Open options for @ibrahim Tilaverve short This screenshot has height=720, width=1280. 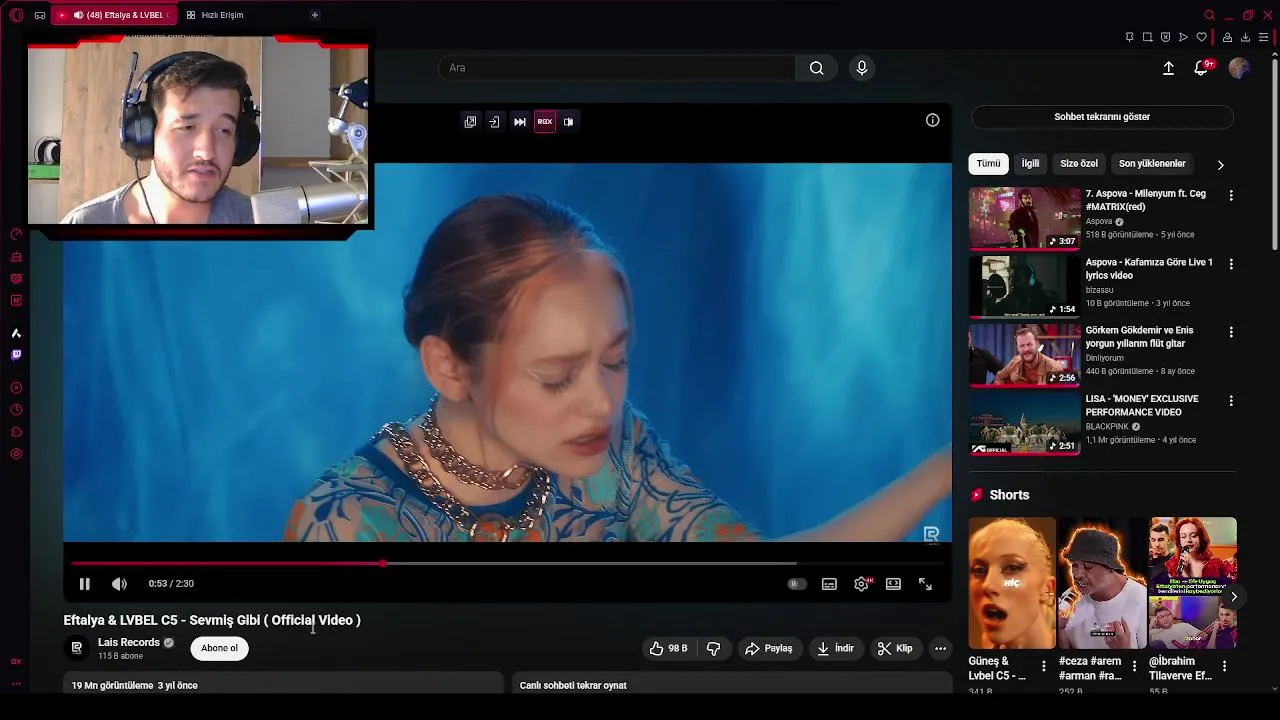tap(1224, 666)
